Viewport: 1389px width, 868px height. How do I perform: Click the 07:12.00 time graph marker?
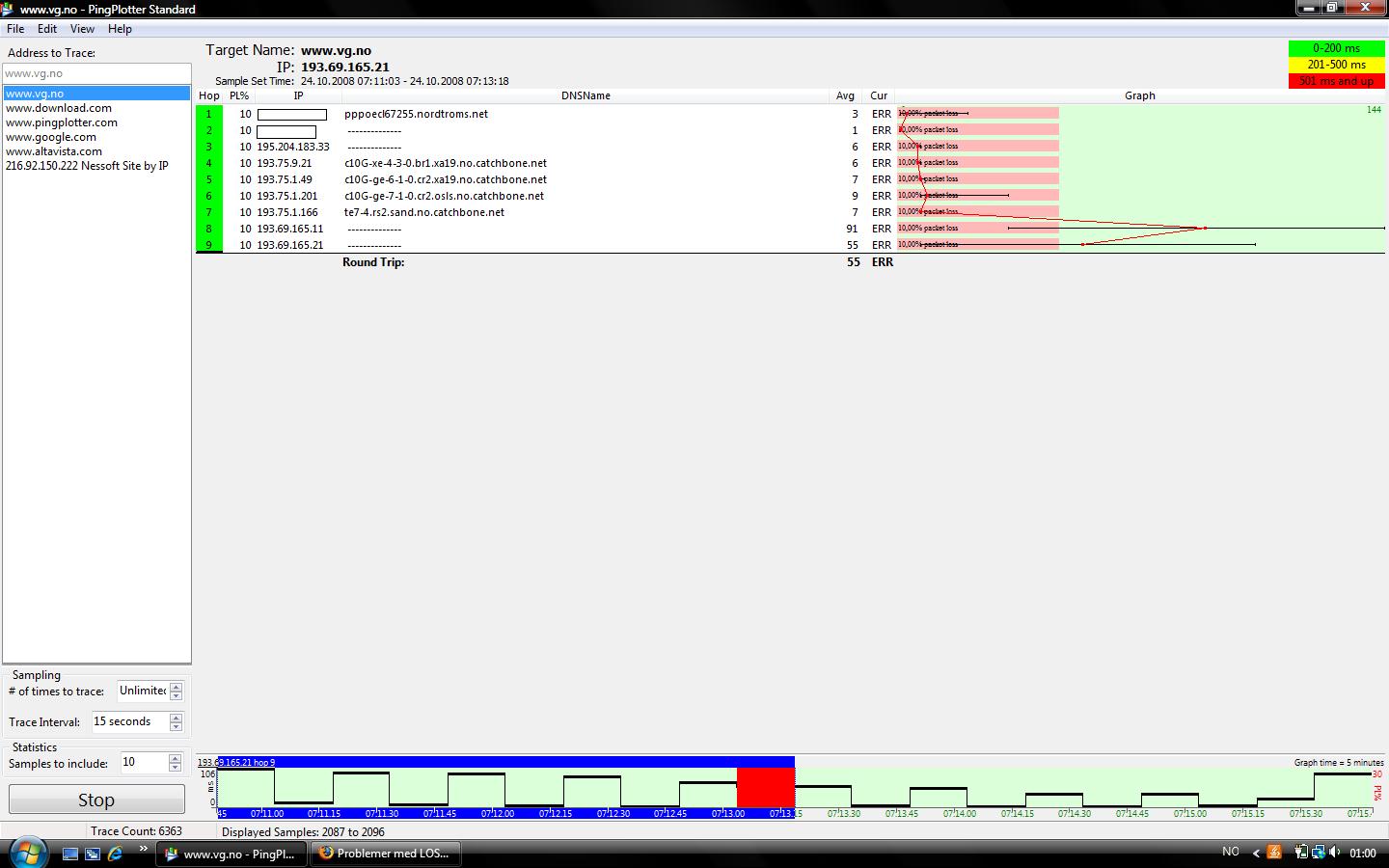point(498,813)
